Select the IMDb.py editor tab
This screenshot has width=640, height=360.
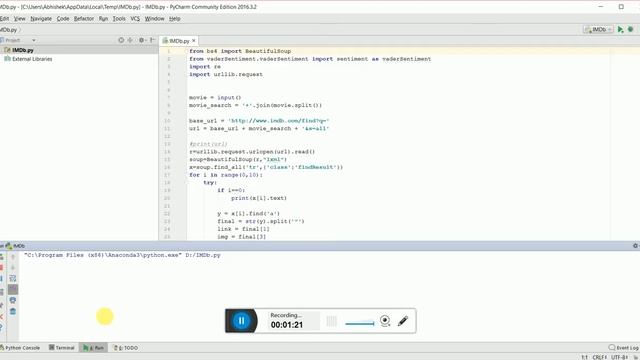(180, 41)
